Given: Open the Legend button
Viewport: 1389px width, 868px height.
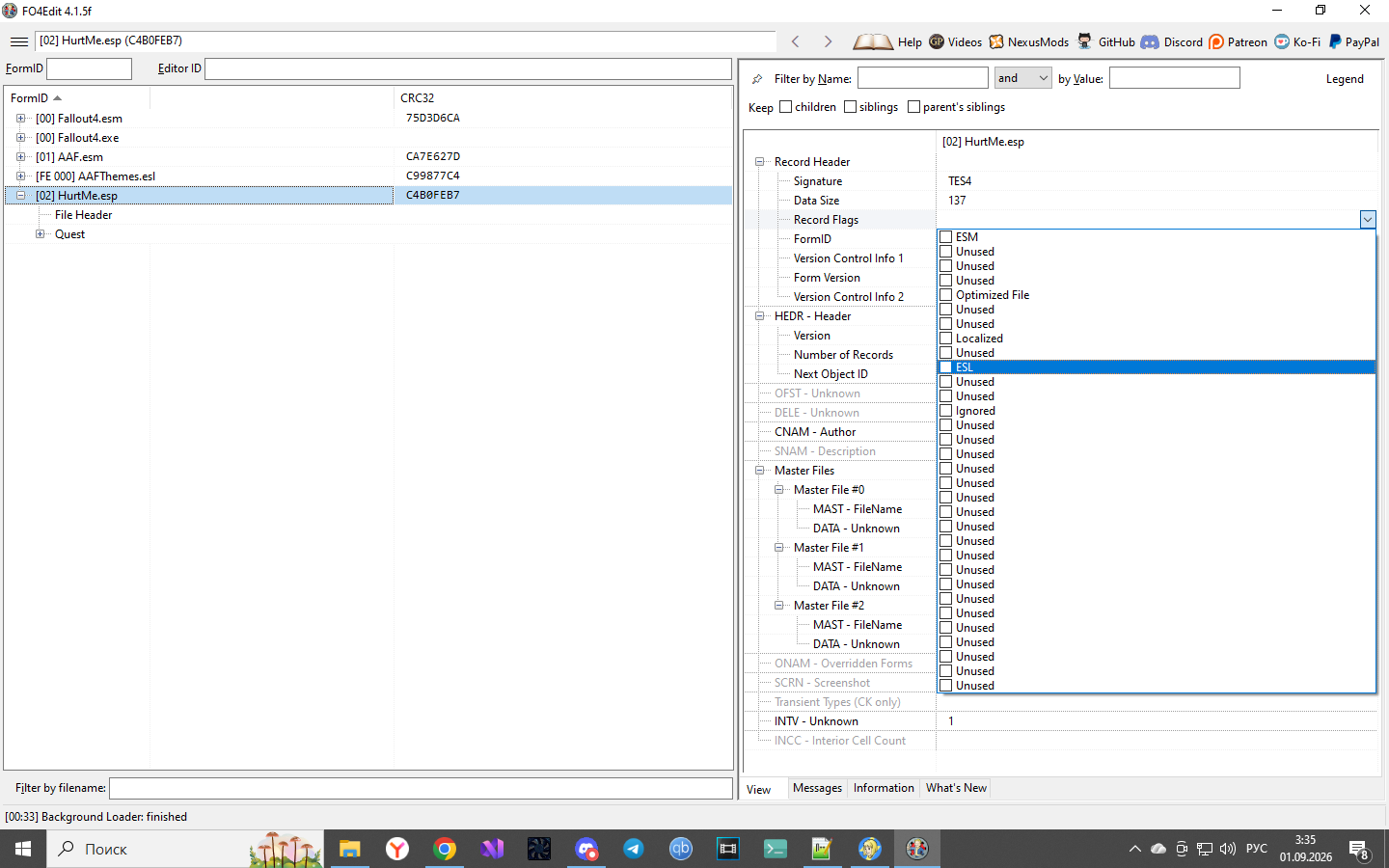Looking at the screenshot, I should pos(1345,79).
